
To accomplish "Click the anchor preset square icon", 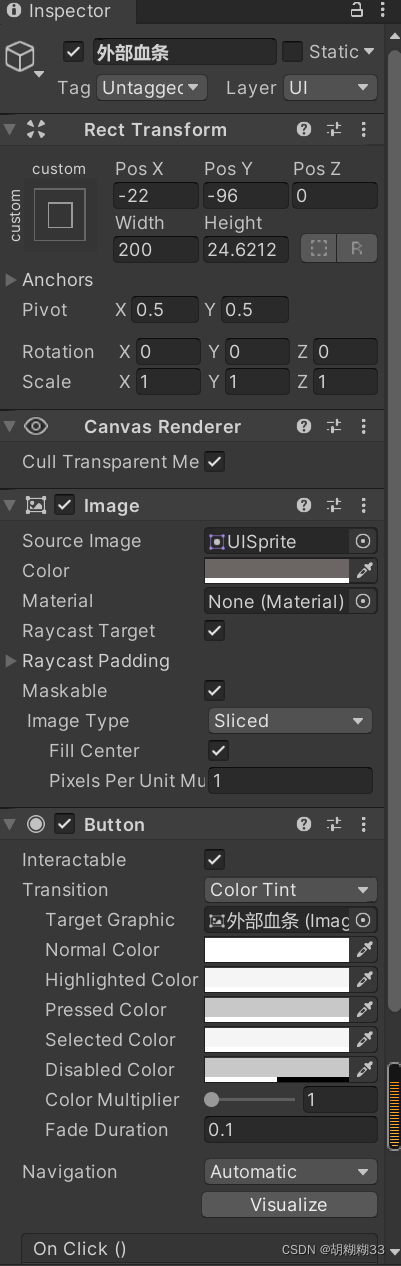I will (60, 215).
